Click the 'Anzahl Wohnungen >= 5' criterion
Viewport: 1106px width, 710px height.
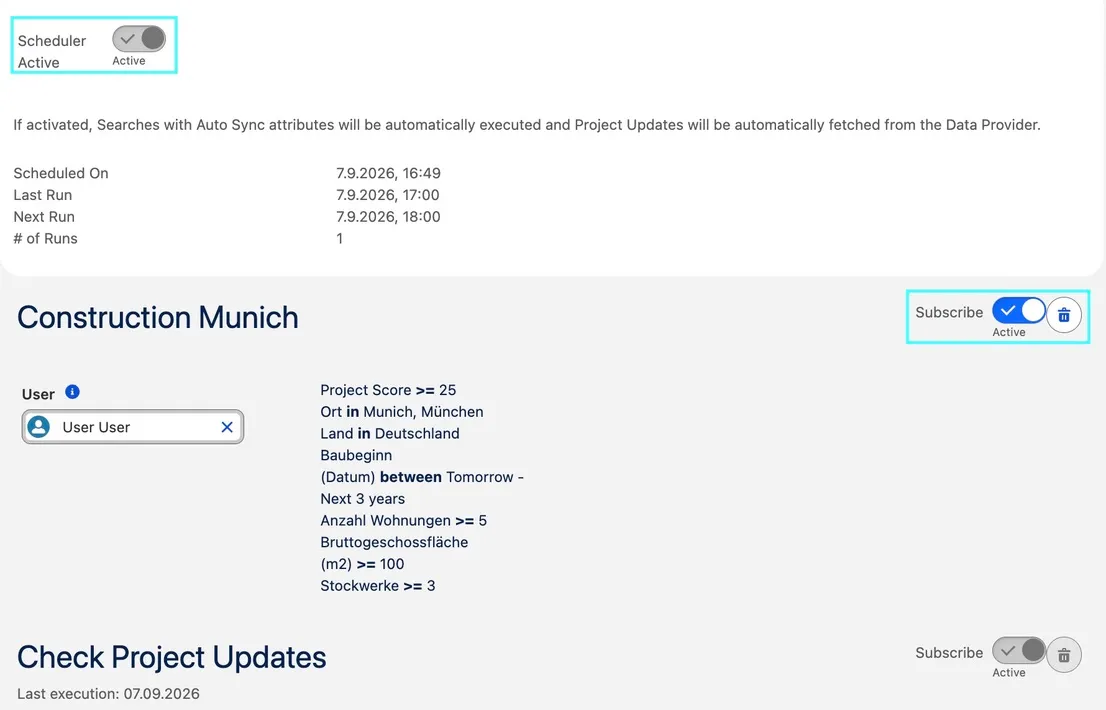pyautogui.click(x=403, y=520)
